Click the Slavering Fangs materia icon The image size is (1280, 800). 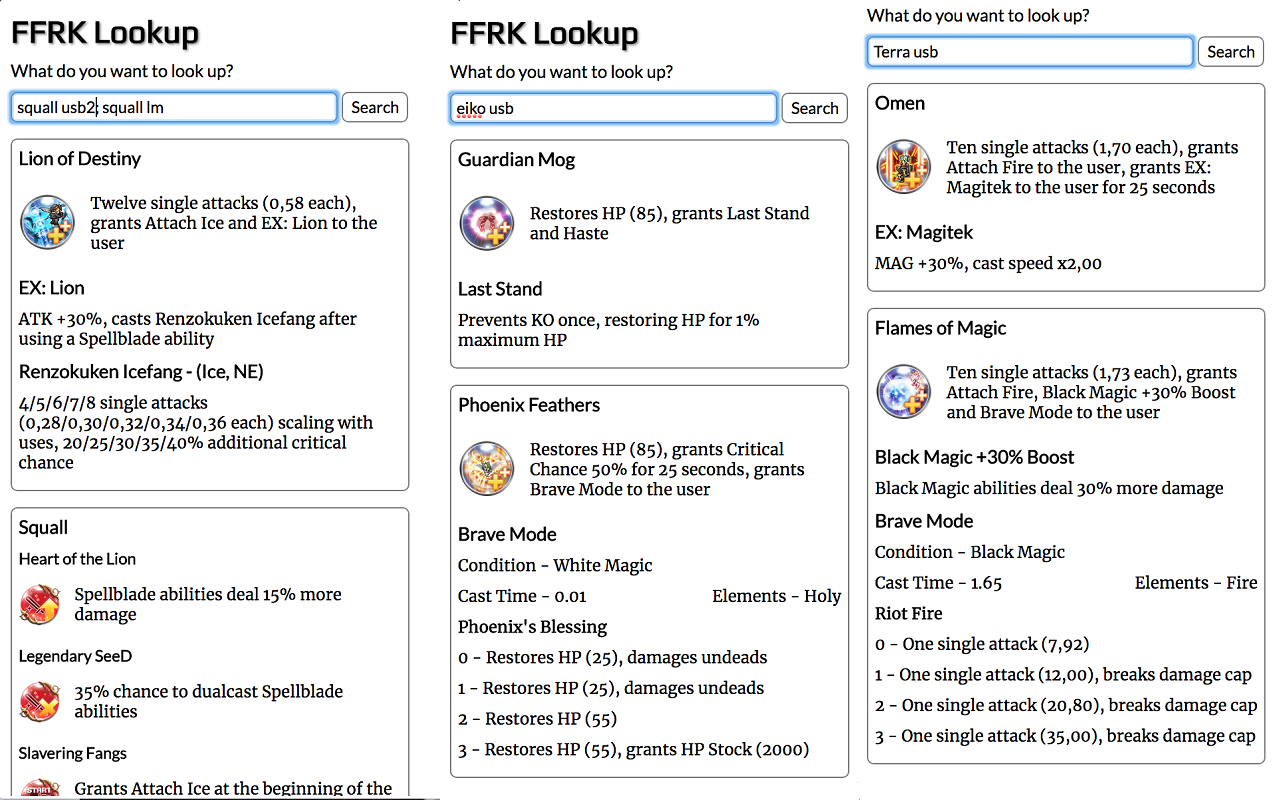[41, 789]
